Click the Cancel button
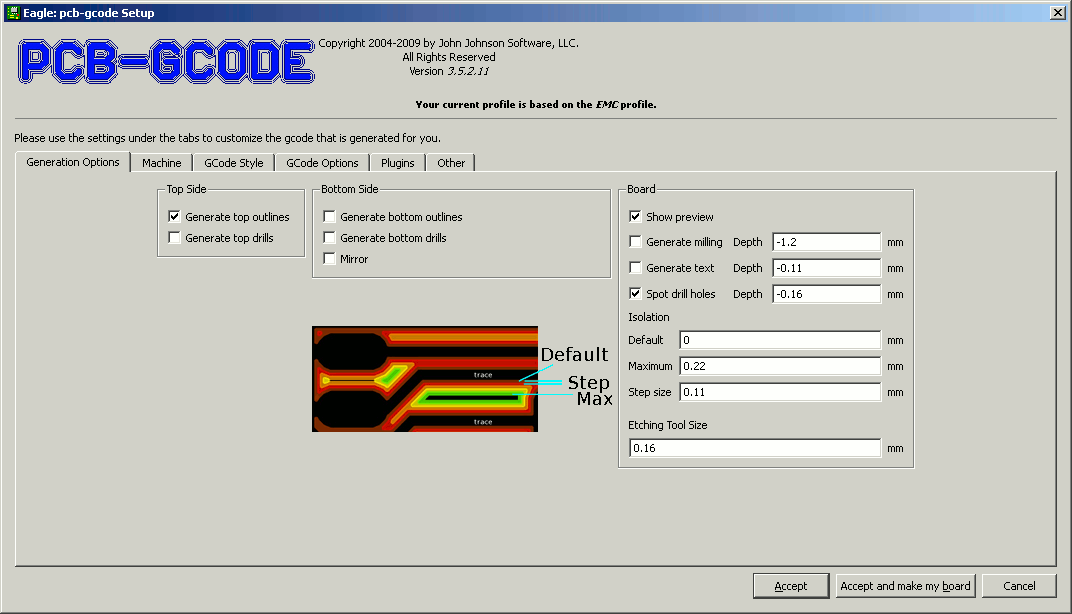 tap(1019, 586)
